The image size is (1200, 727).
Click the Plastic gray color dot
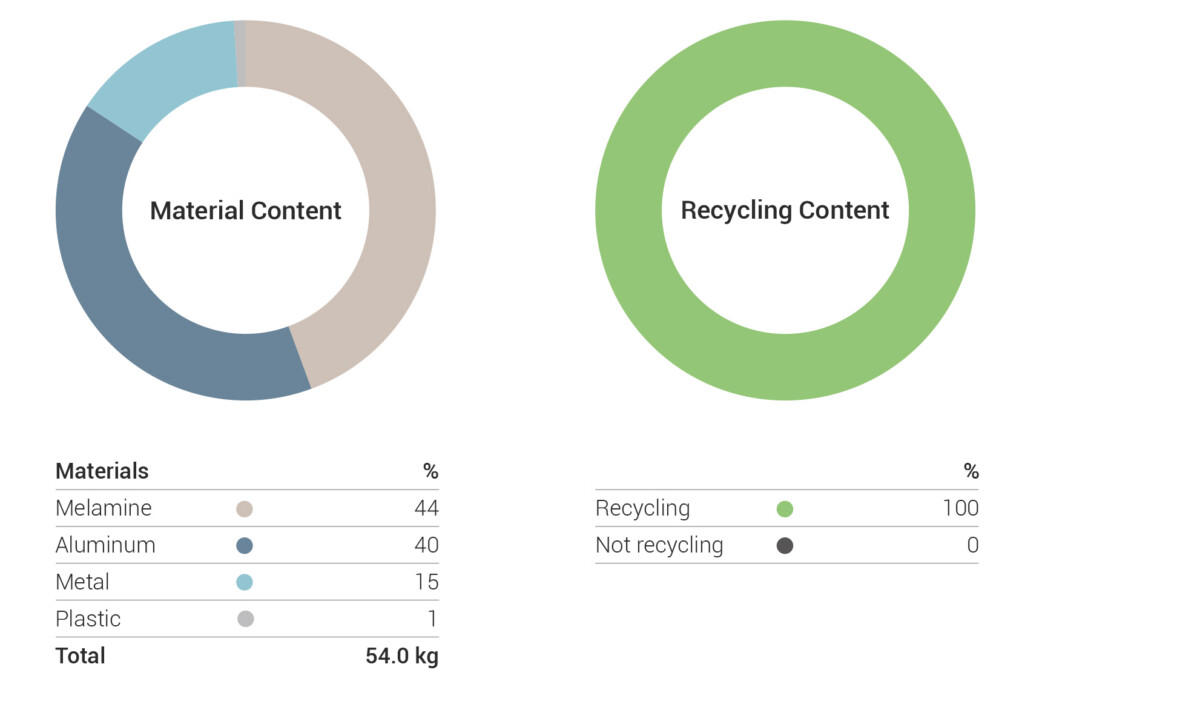click(245, 619)
